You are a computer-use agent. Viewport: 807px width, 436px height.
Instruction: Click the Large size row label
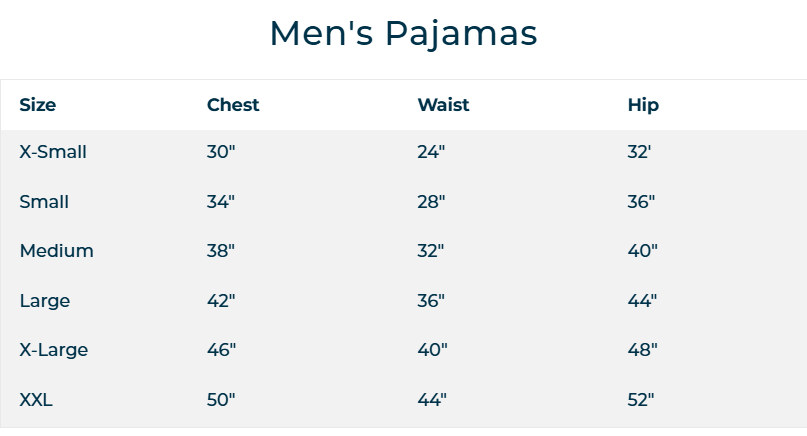click(x=45, y=301)
